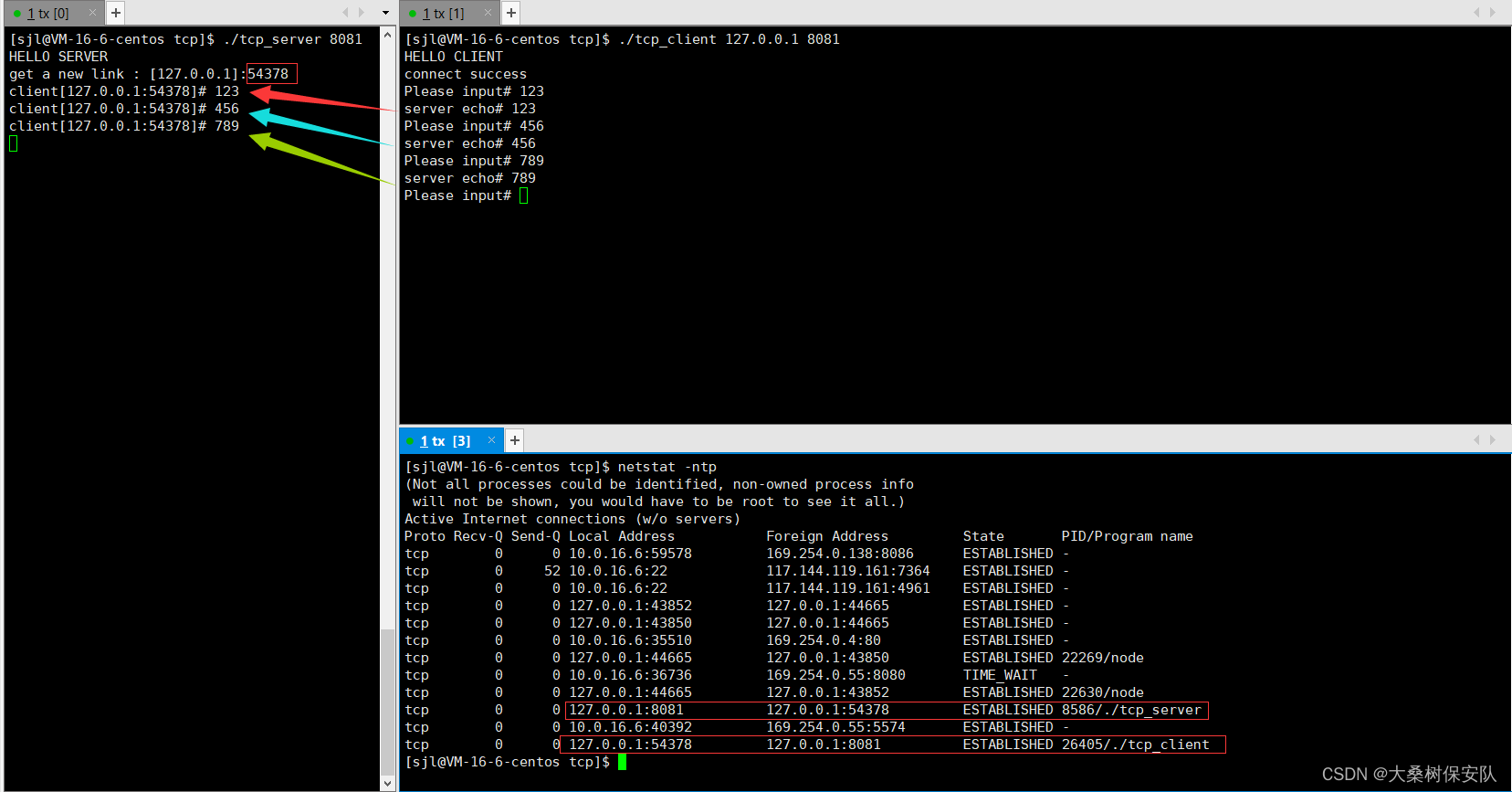This screenshot has width=1512, height=792.
Task: Add a new tab next to '1 tx [3]'
Action: tap(515, 440)
